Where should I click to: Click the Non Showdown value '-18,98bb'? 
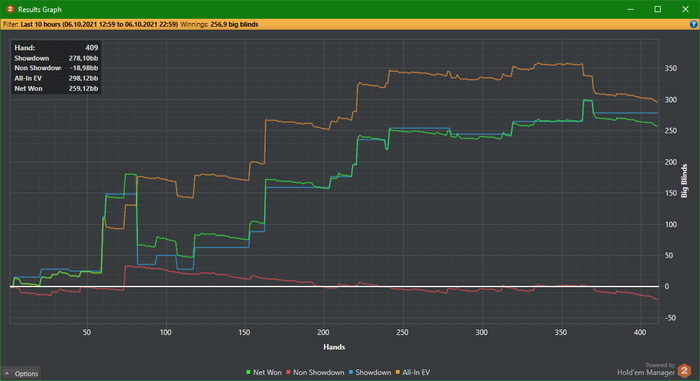[x=84, y=68]
